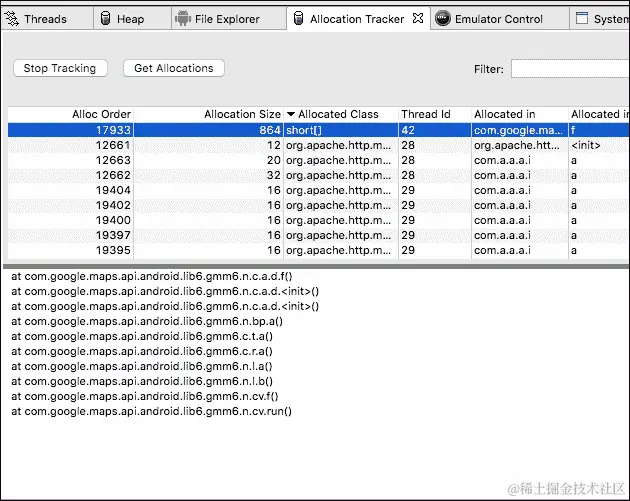Click the 864 allocation size cell
The image size is (630, 501).
point(209,130)
